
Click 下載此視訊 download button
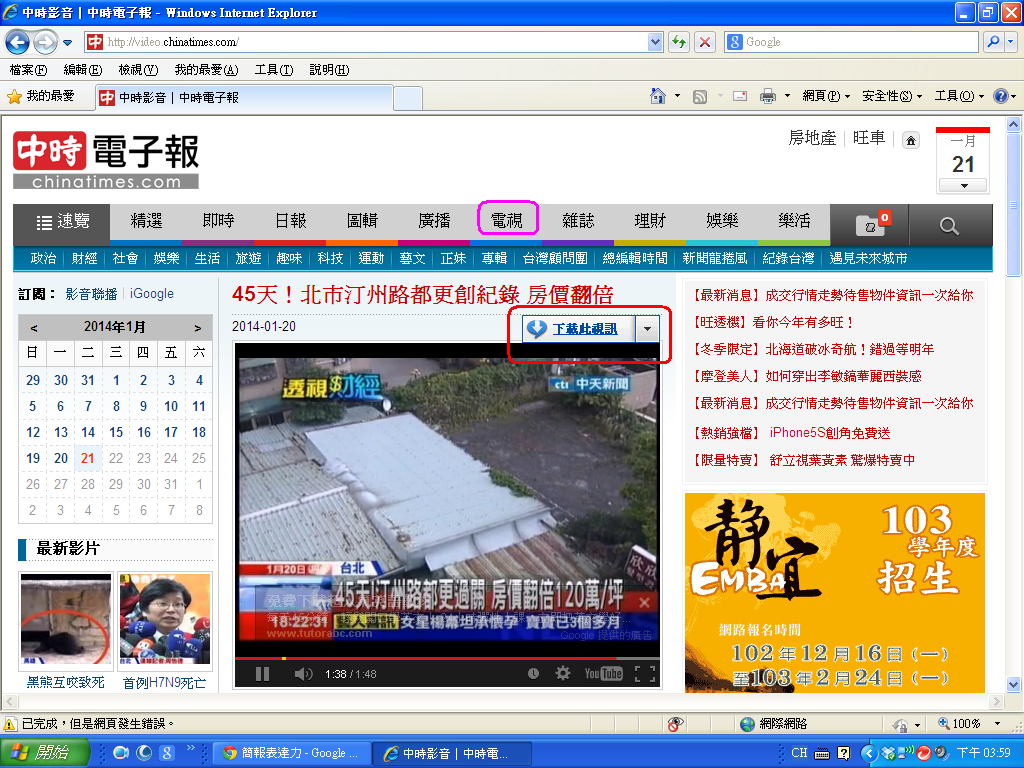point(579,328)
